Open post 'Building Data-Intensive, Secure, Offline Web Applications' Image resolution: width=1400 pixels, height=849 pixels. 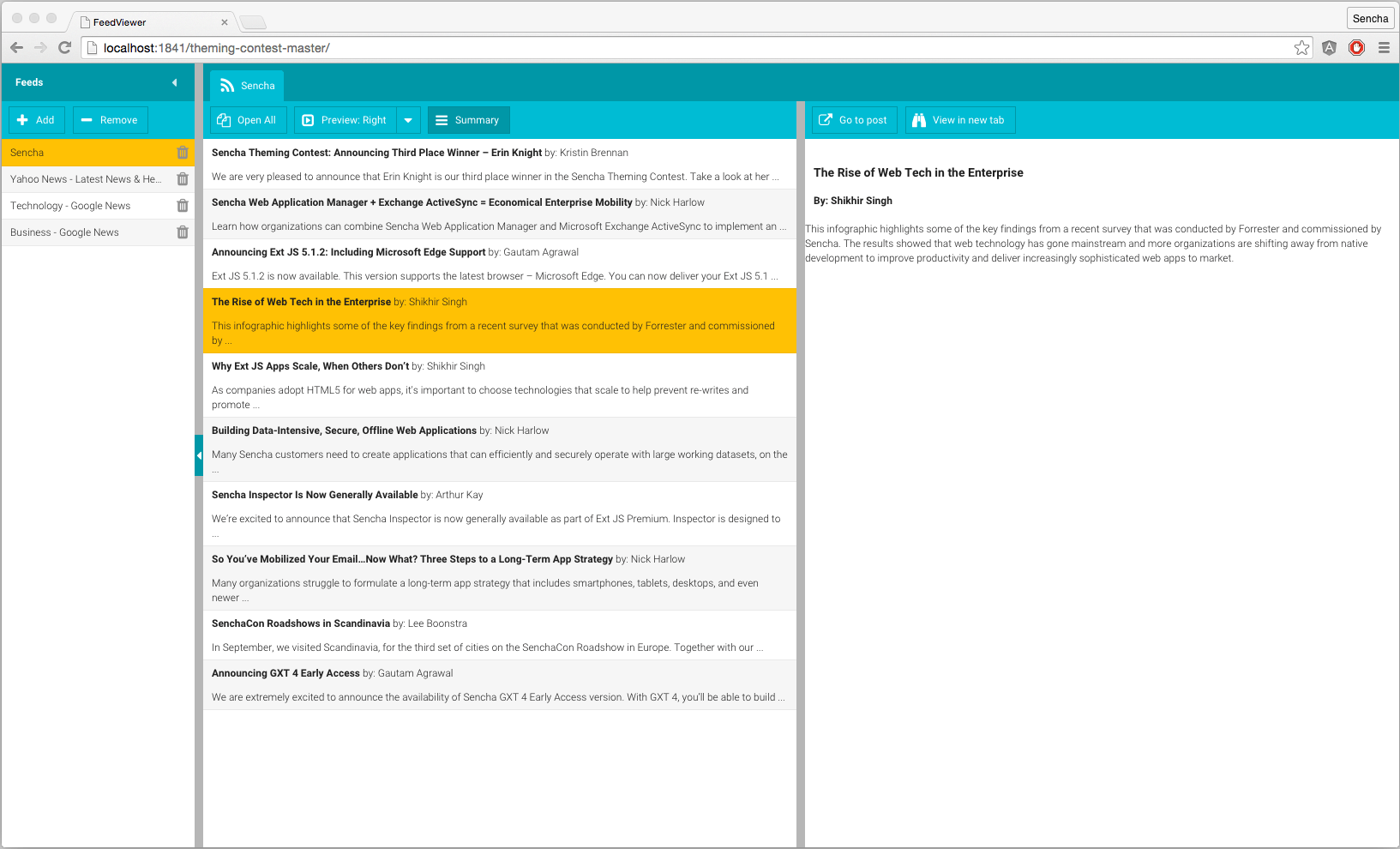[x=500, y=449]
